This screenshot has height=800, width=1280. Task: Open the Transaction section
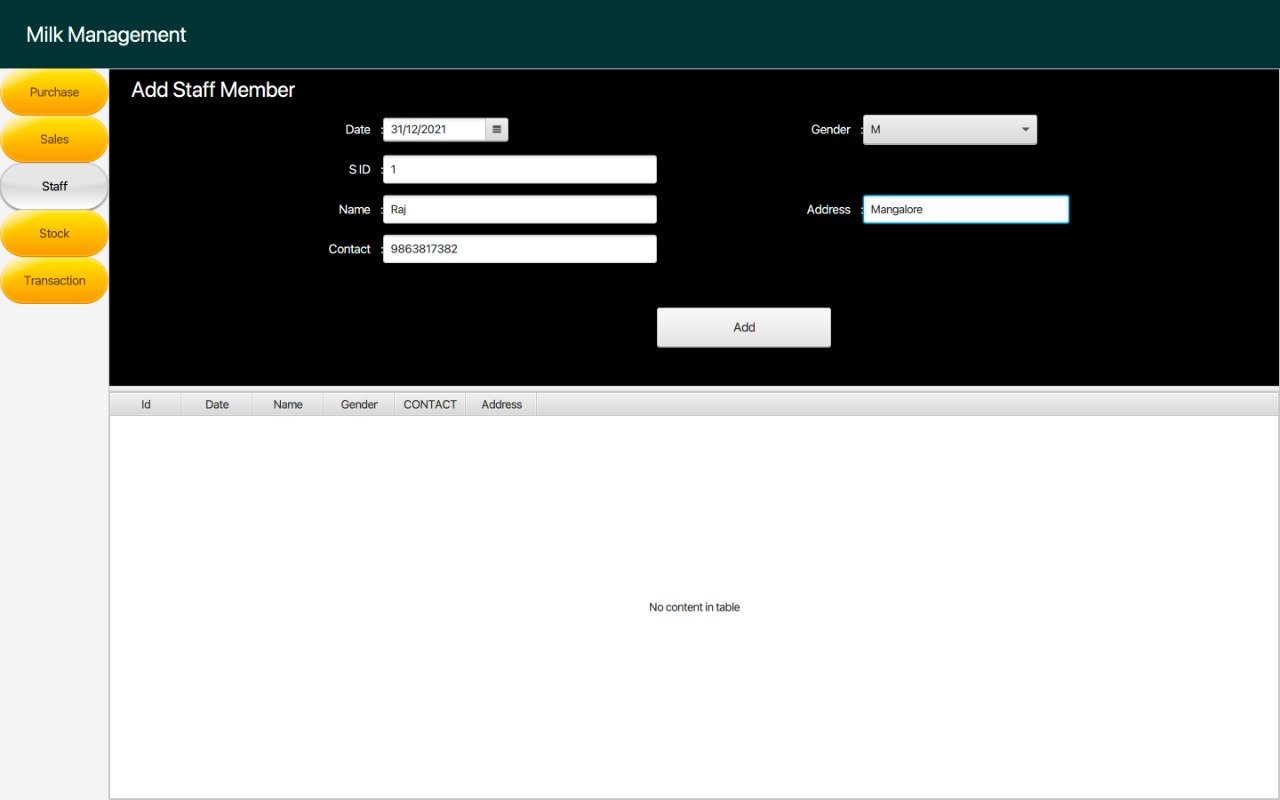coord(54,281)
